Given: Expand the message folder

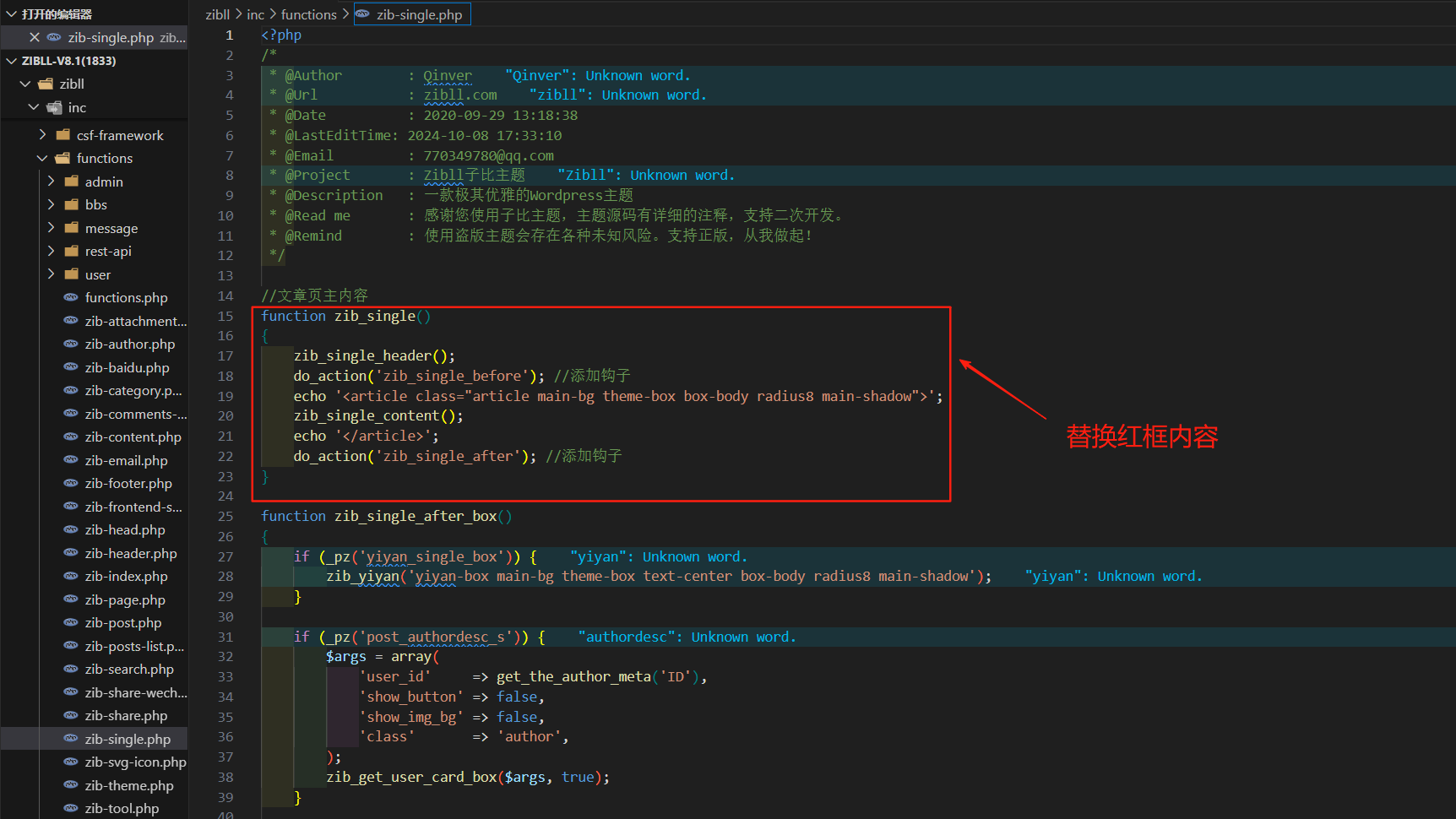Looking at the screenshot, I should (51, 228).
